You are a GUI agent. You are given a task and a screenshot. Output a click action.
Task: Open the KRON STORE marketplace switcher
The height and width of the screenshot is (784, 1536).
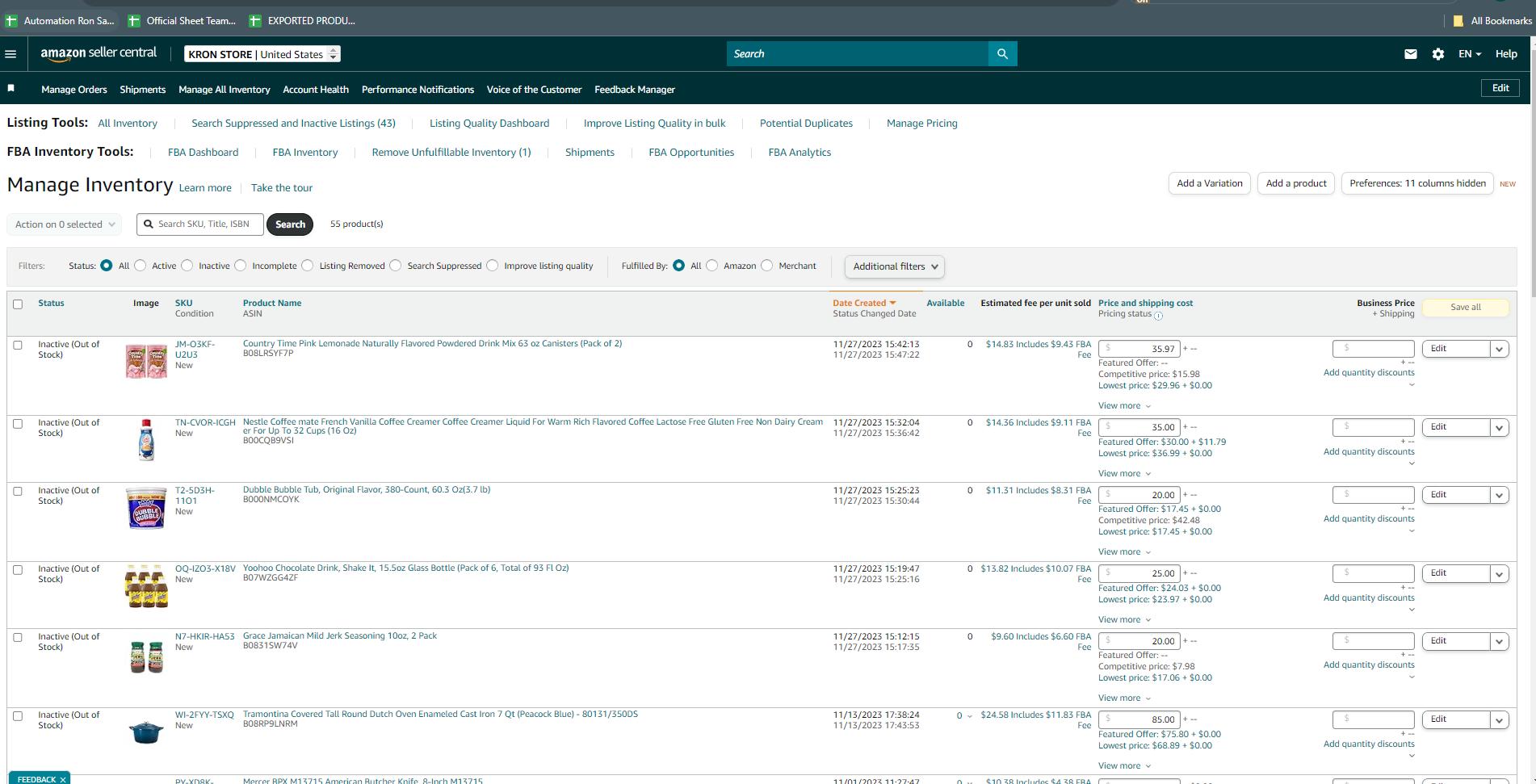262,54
